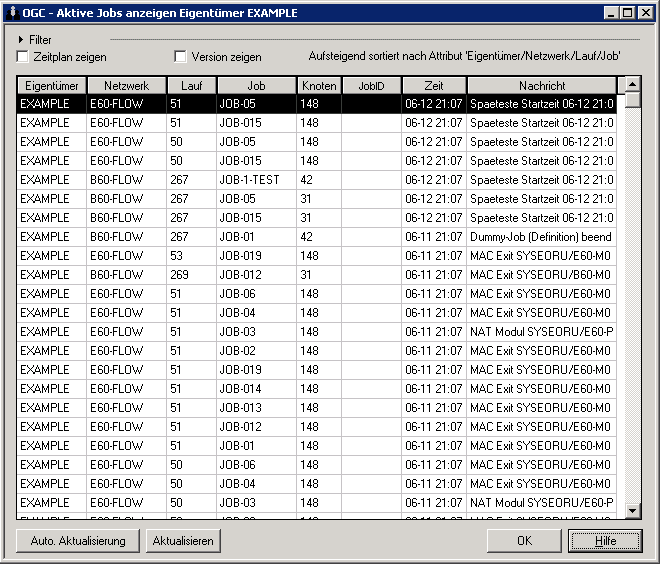Image resolution: width=660 pixels, height=564 pixels.
Task: Confirm with the OK button
Action: (x=524, y=541)
